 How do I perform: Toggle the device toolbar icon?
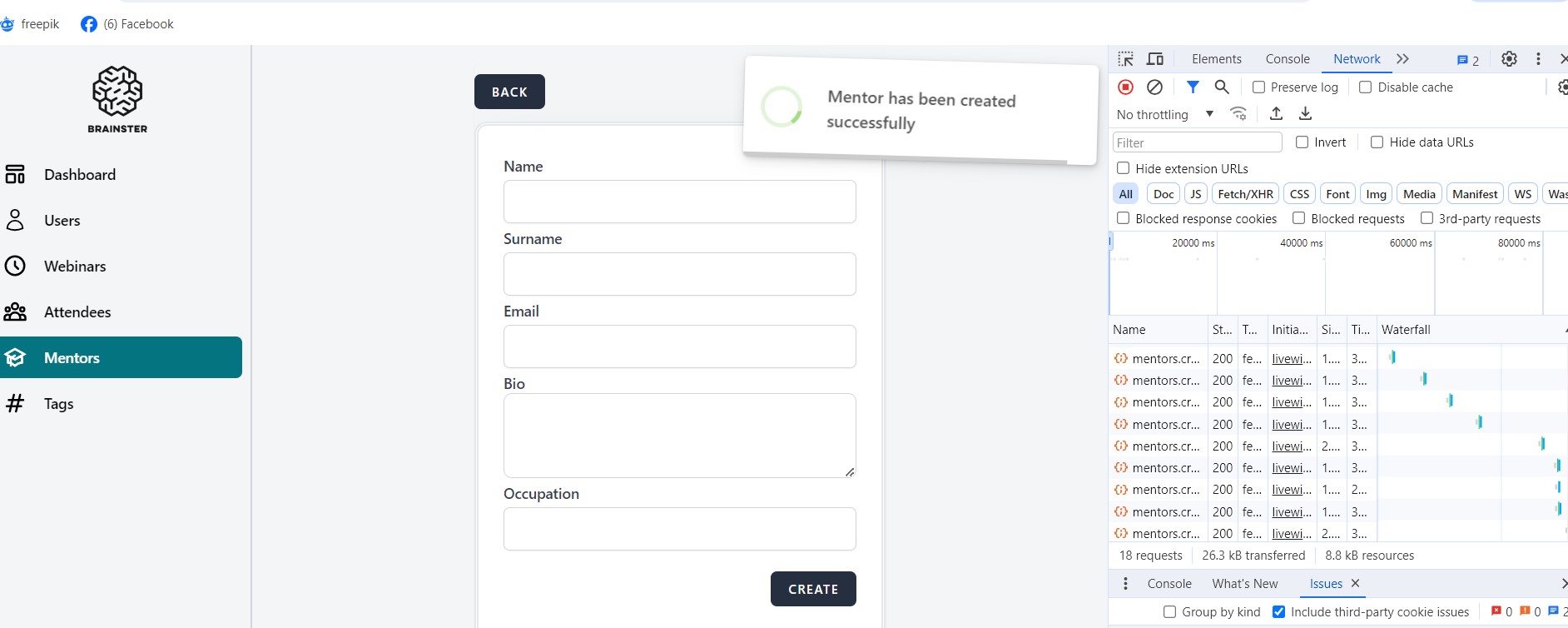coord(1155,59)
